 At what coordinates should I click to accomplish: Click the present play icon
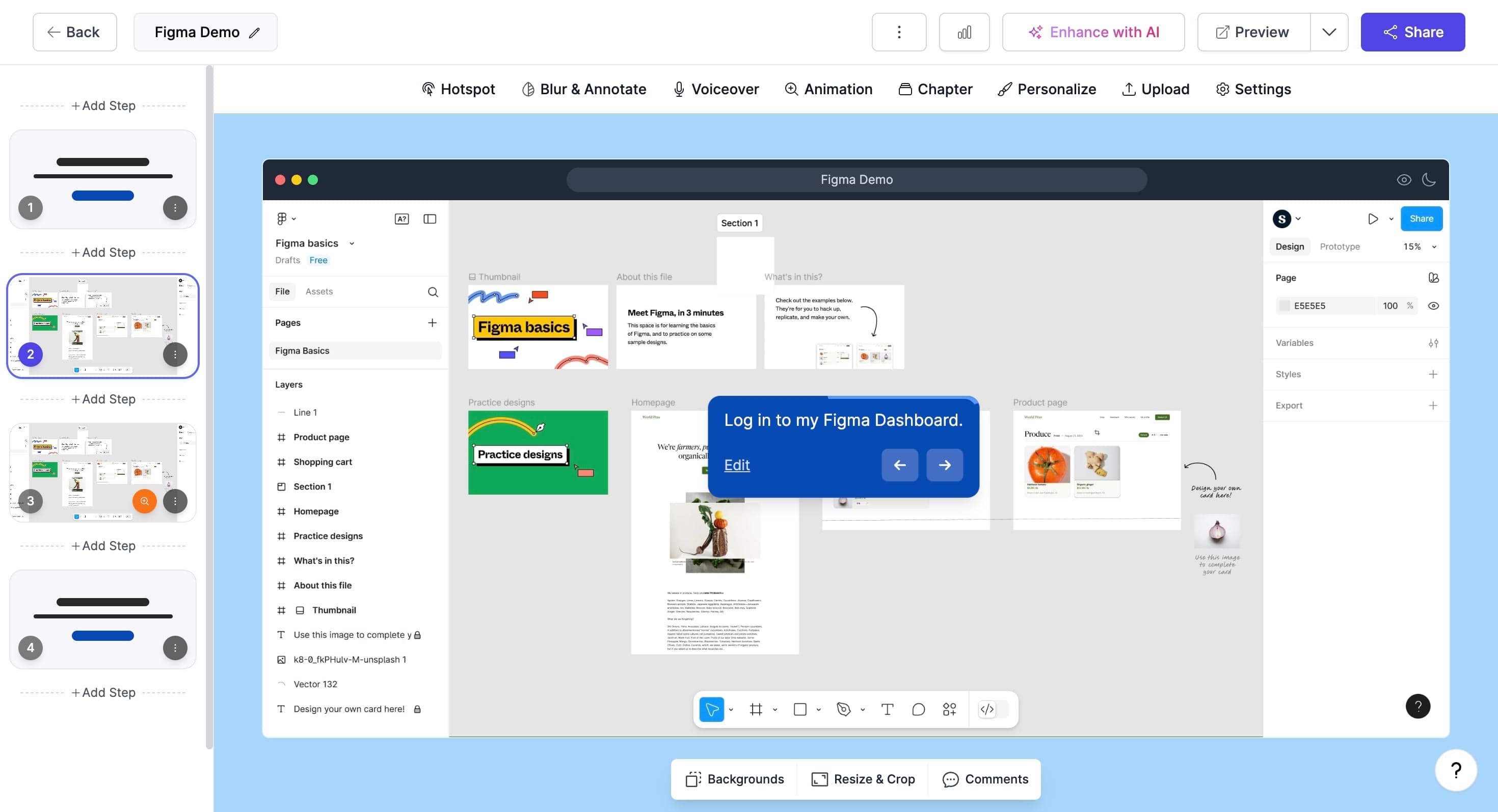(1373, 219)
